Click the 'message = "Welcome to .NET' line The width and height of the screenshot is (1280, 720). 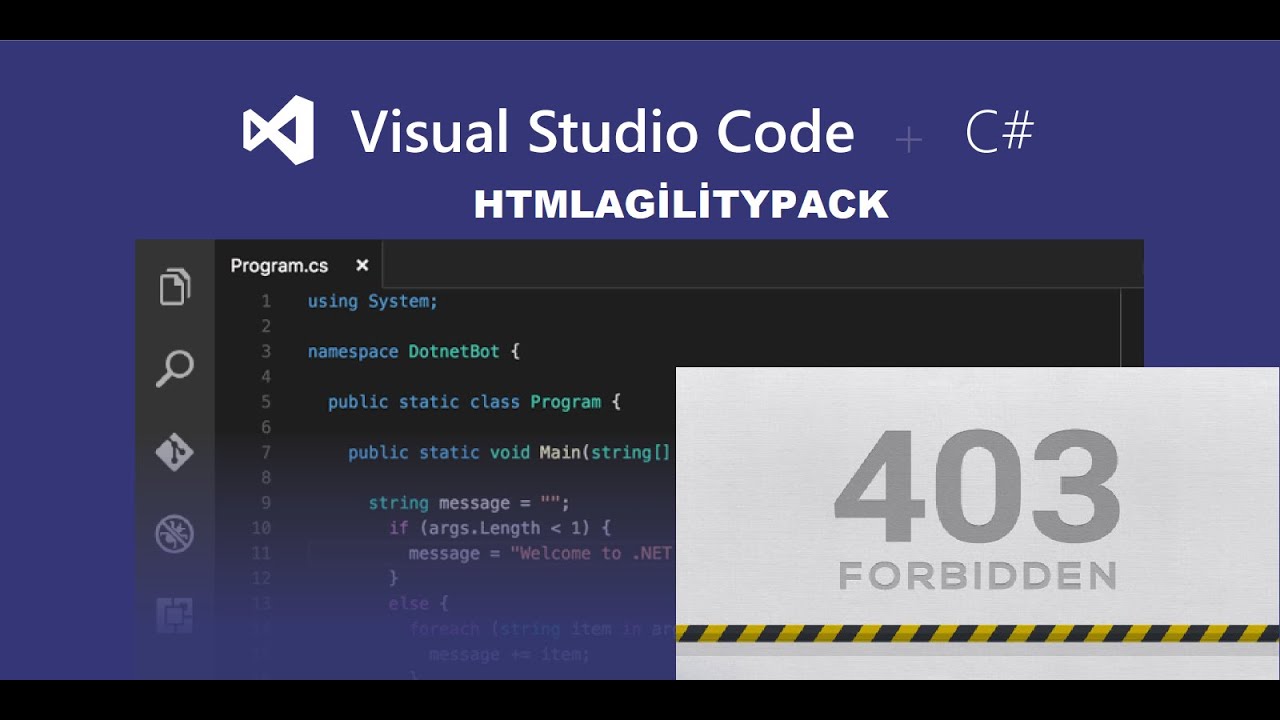pos(540,553)
